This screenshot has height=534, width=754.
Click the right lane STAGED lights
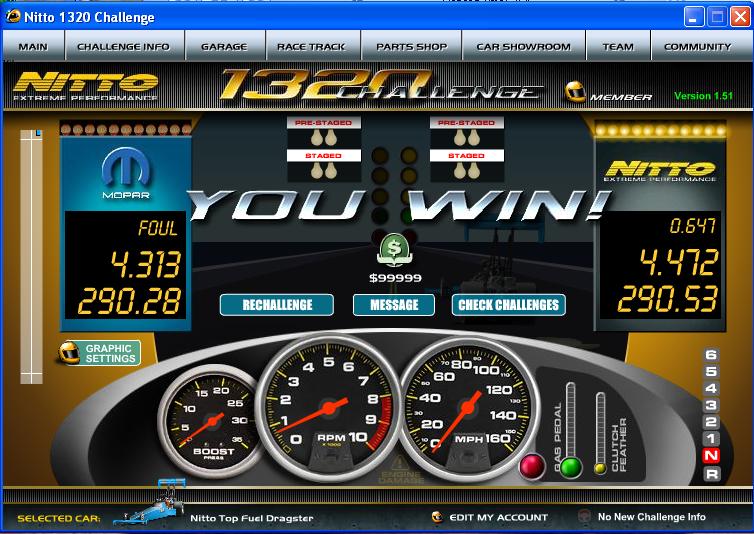tap(466, 165)
